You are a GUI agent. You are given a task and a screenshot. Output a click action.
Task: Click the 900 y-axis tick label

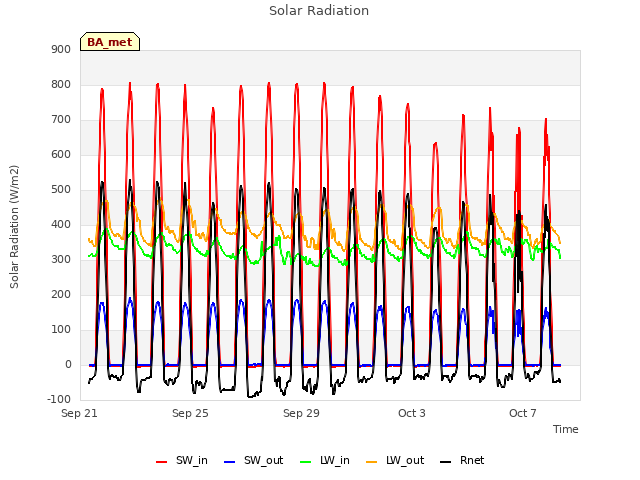61,50
